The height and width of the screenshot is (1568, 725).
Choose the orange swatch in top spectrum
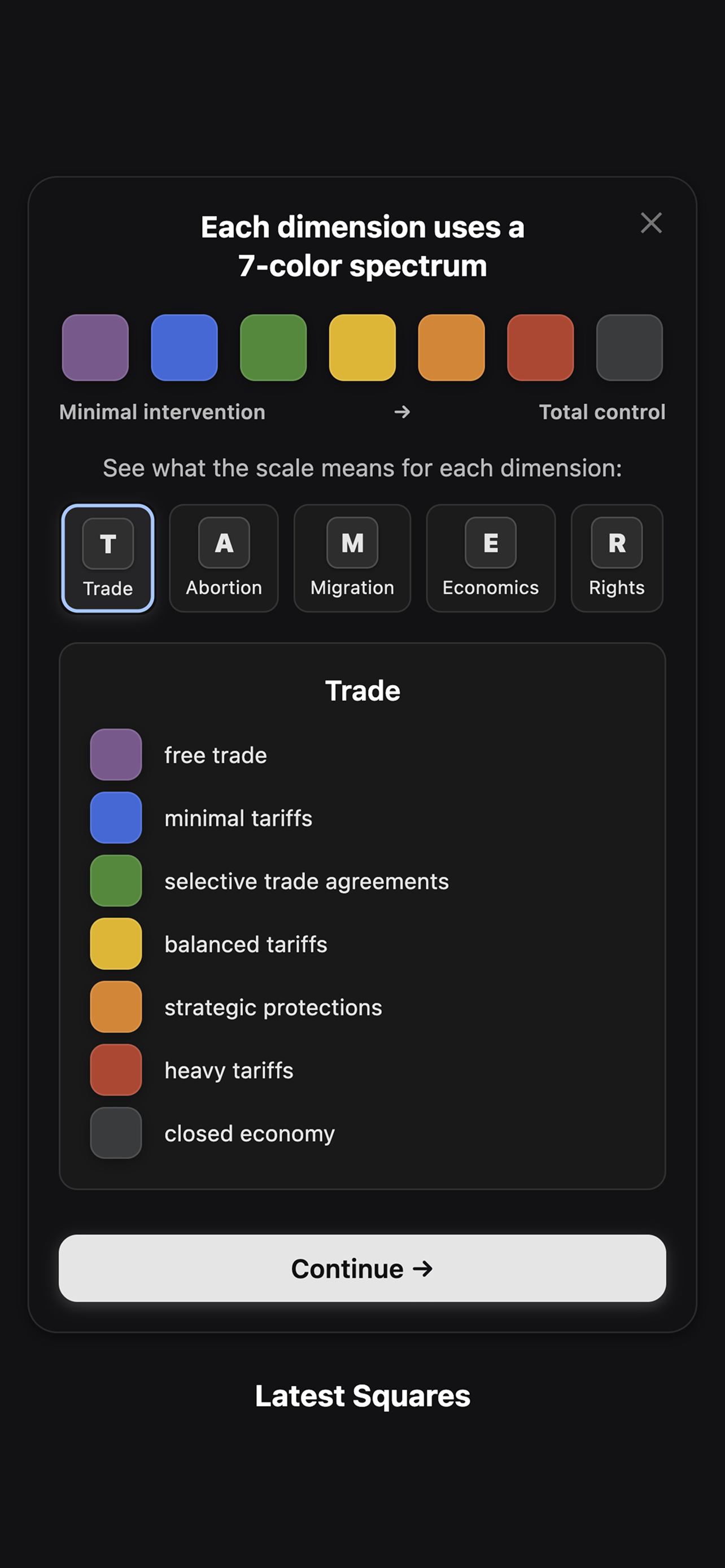[x=451, y=348]
